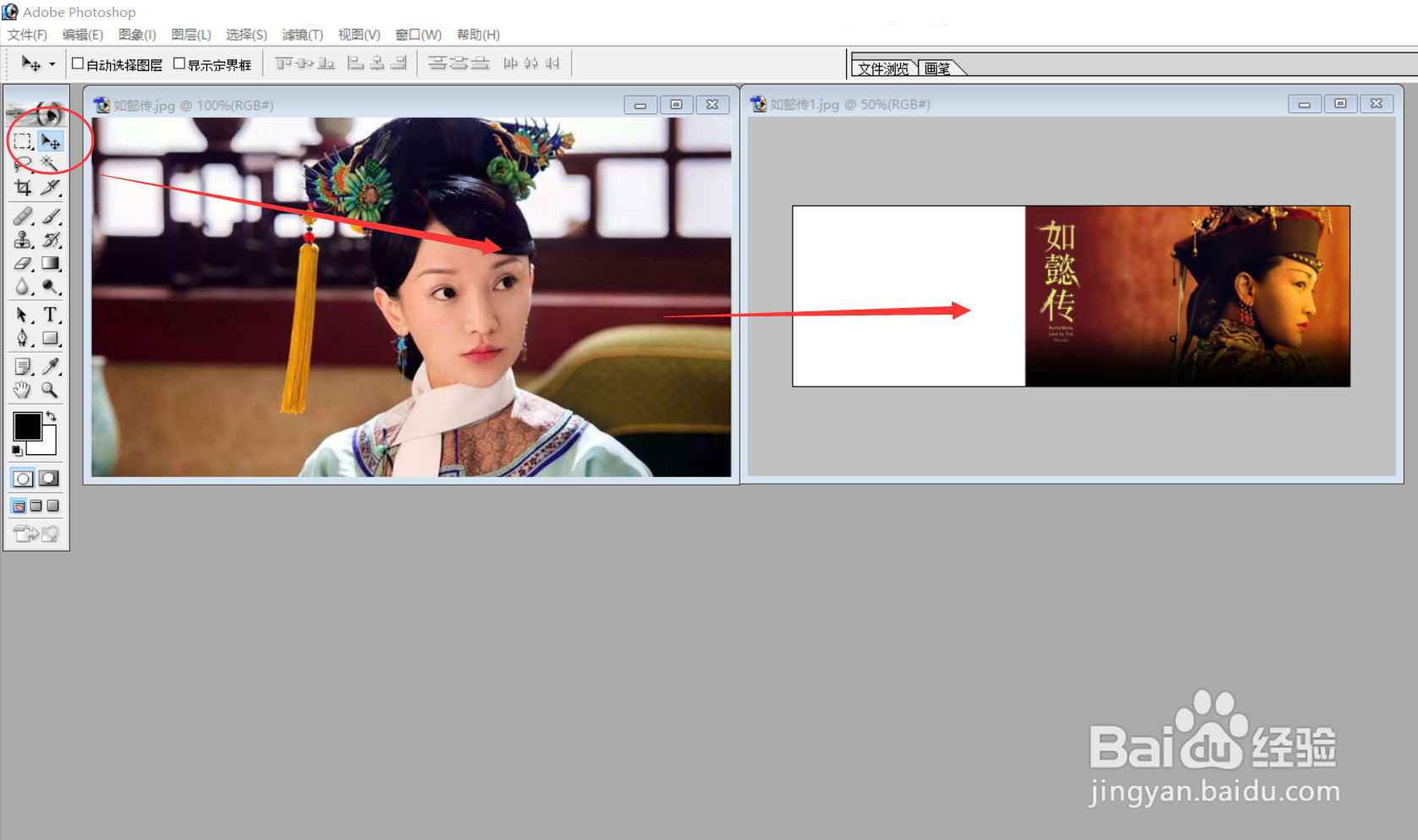Click Distribute top edges button
The image size is (1418, 840).
(437, 63)
